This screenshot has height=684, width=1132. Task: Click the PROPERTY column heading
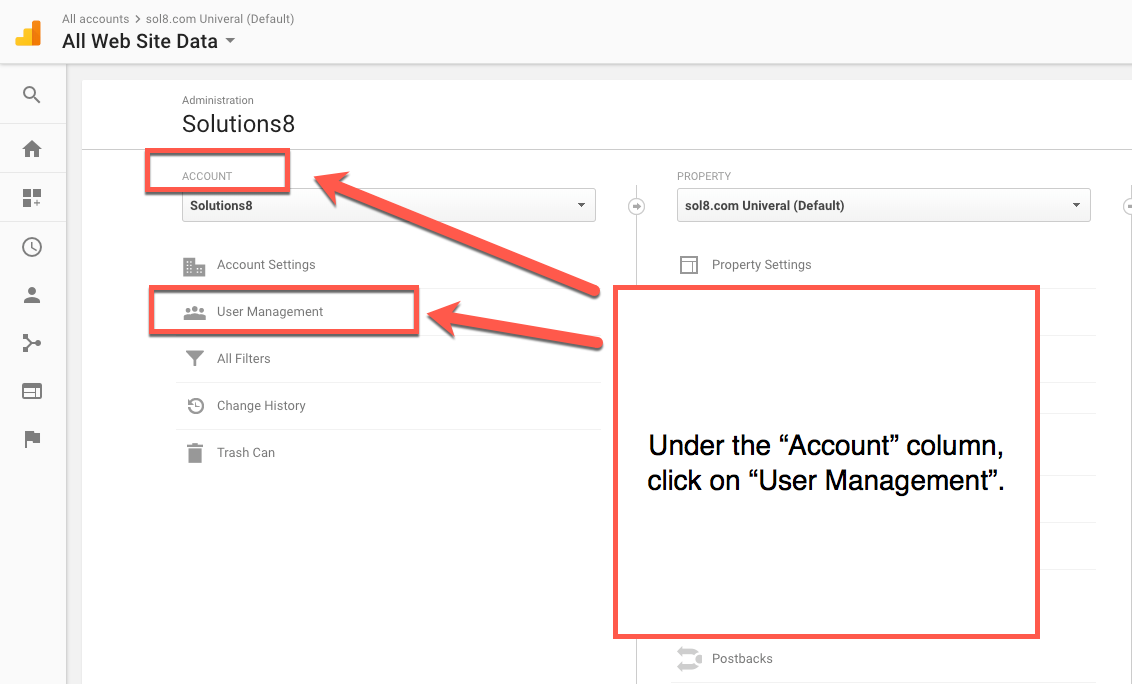coord(704,176)
